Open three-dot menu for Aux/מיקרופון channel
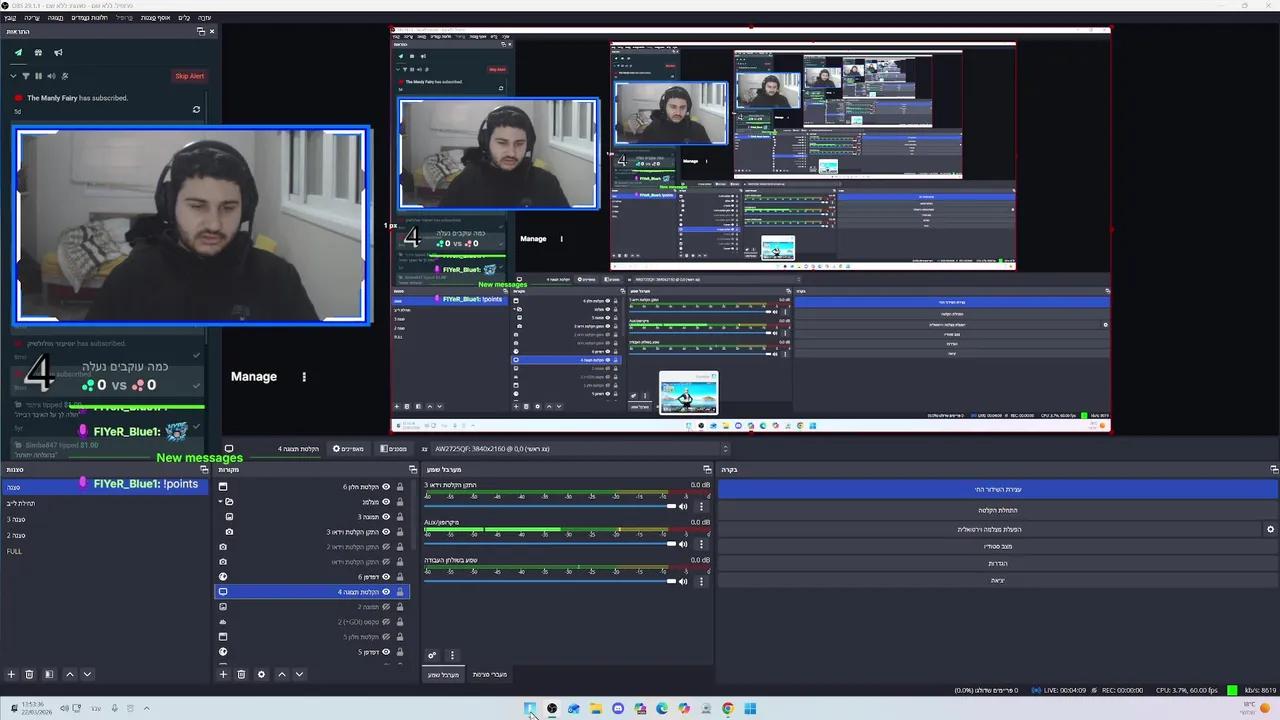The height and width of the screenshot is (720, 1280). pyautogui.click(x=701, y=544)
